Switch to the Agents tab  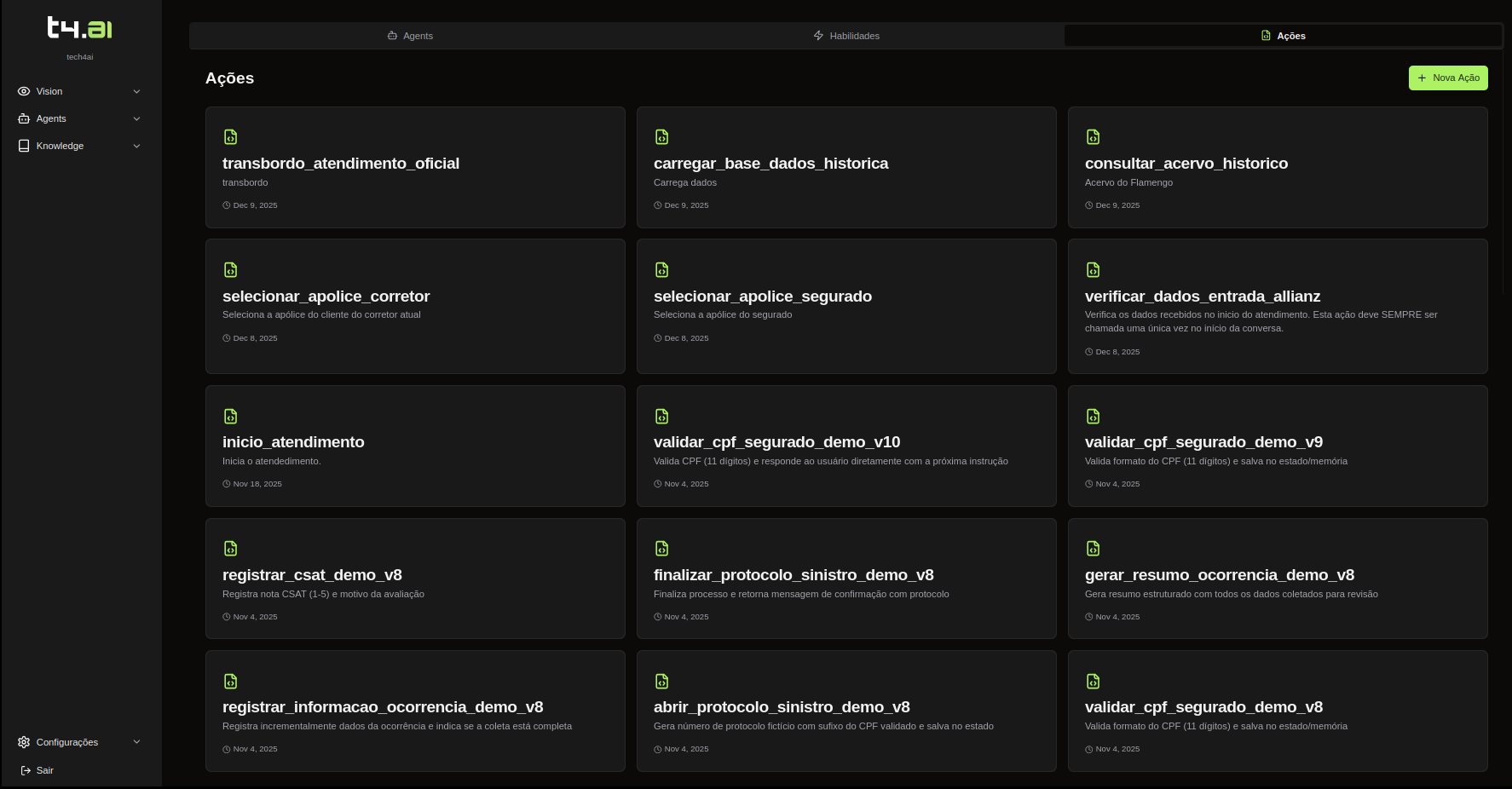(410, 36)
